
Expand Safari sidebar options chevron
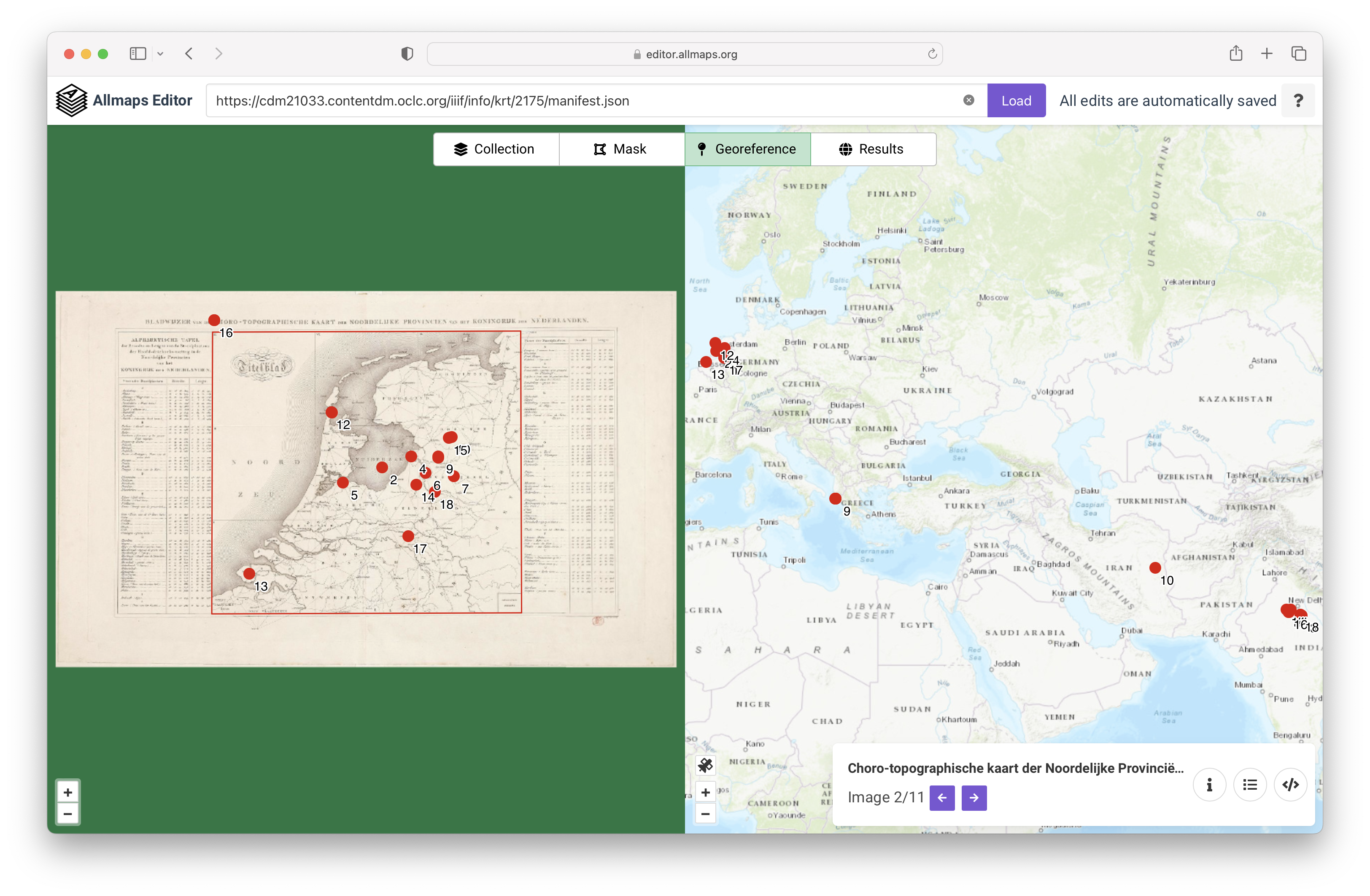click(x=161, y=54)
